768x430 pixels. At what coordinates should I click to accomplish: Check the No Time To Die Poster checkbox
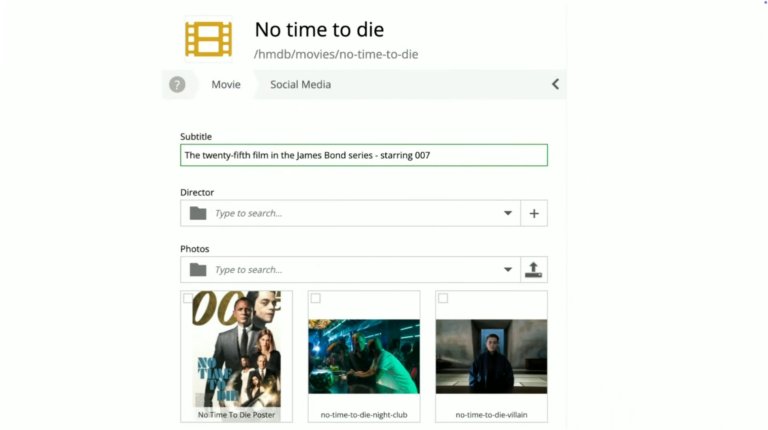coord(188,298)
